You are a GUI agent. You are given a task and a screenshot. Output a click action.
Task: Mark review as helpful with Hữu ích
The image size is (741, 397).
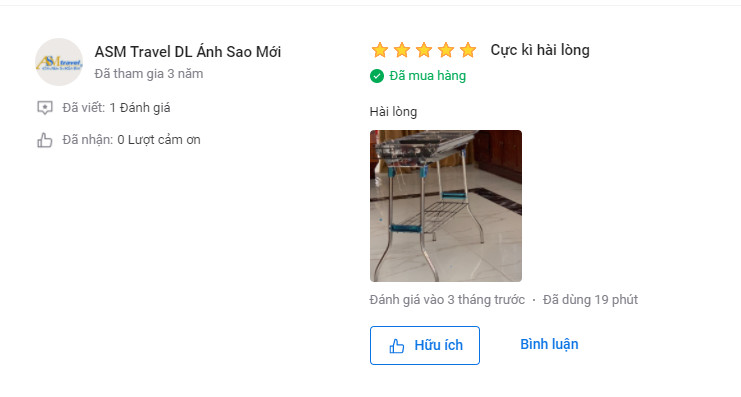click(425, 345)
